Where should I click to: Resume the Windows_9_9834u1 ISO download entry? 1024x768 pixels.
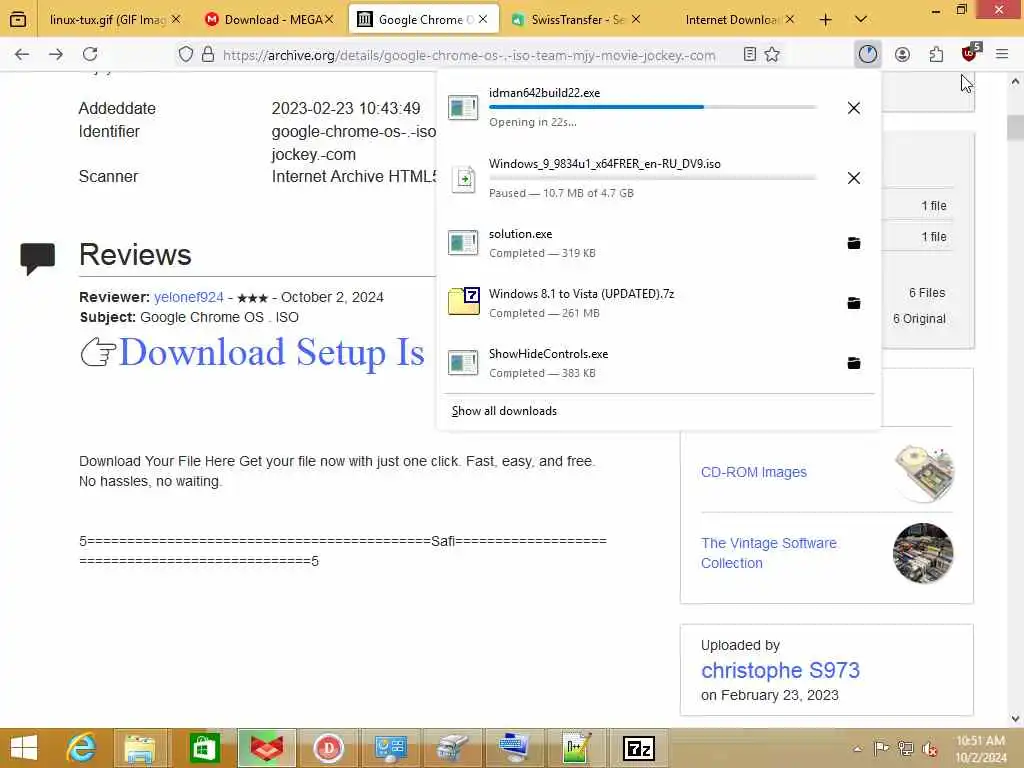[637, 178]
